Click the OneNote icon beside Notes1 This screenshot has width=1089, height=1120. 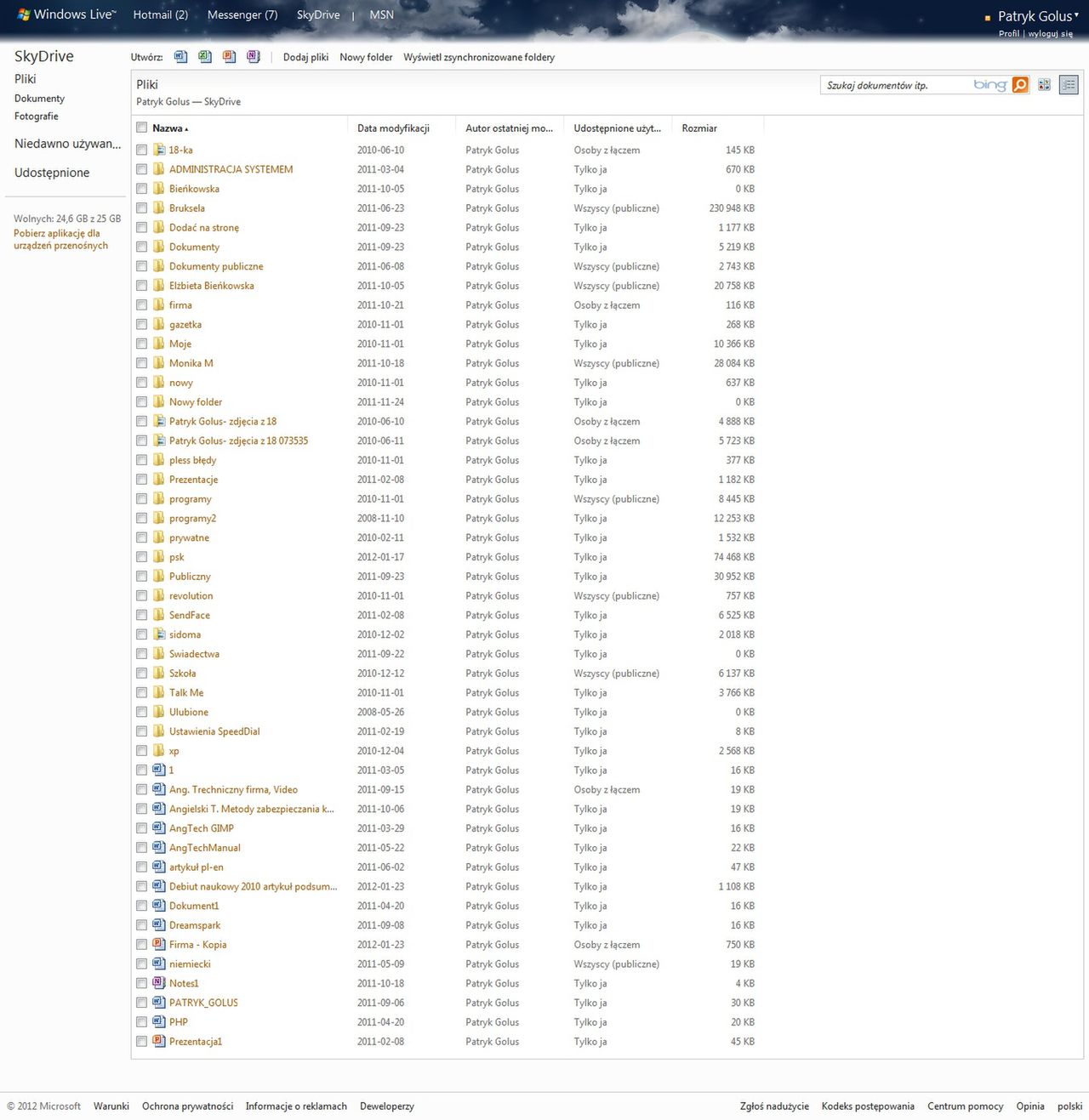pos(159,983)
